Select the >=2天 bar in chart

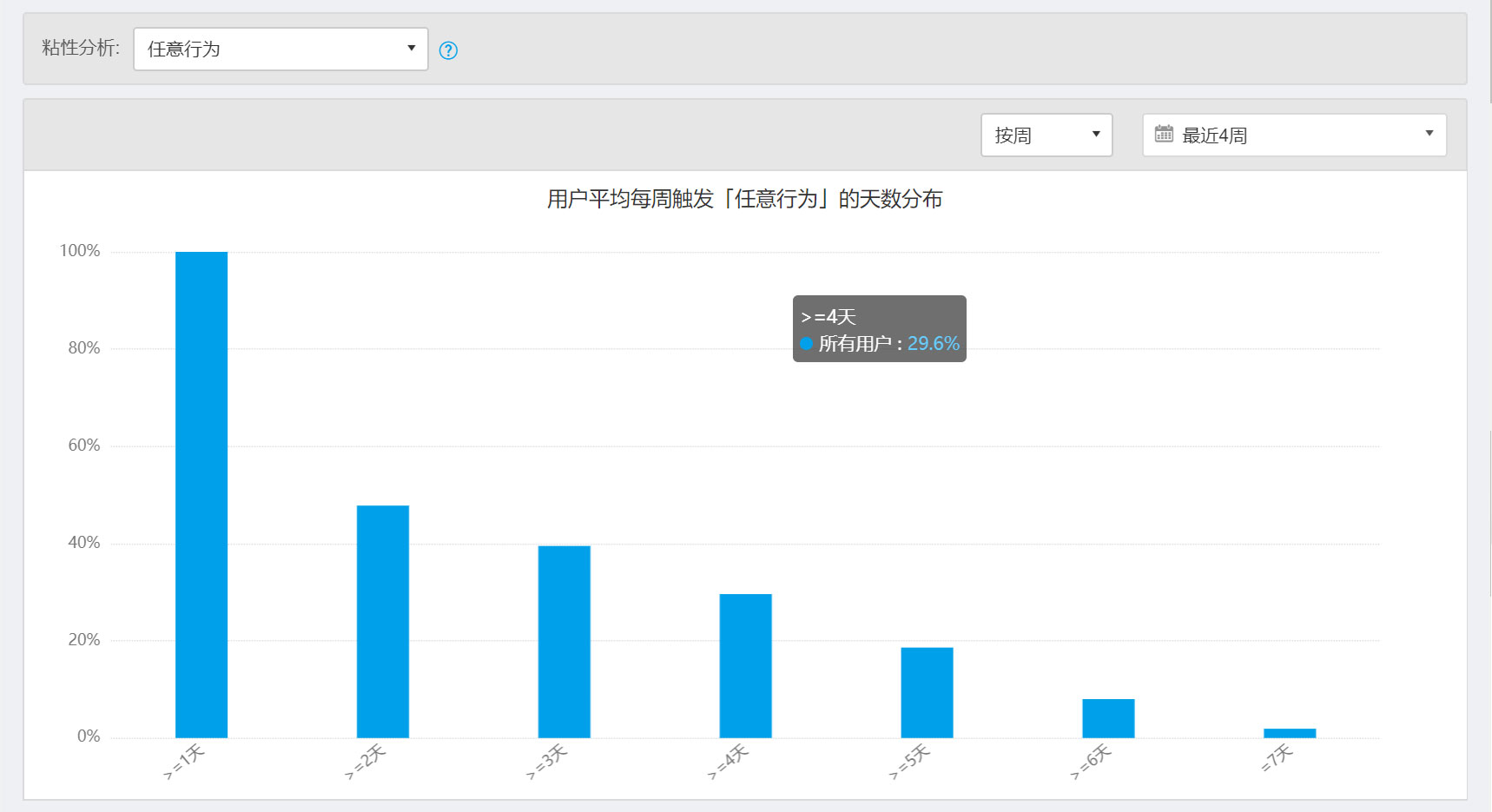(x=383, y=621)
